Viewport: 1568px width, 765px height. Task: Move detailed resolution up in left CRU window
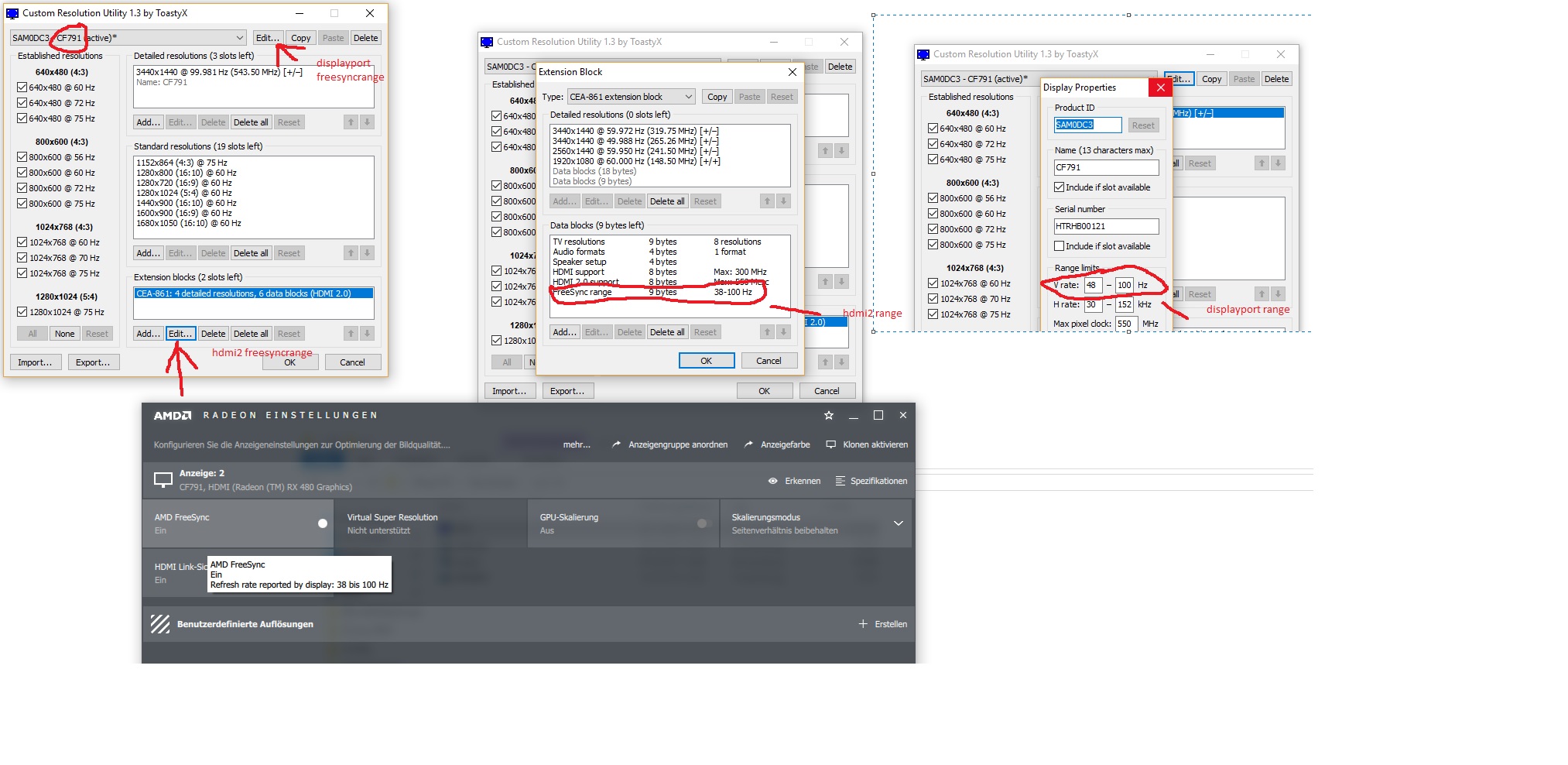click(x=351, y=122)
